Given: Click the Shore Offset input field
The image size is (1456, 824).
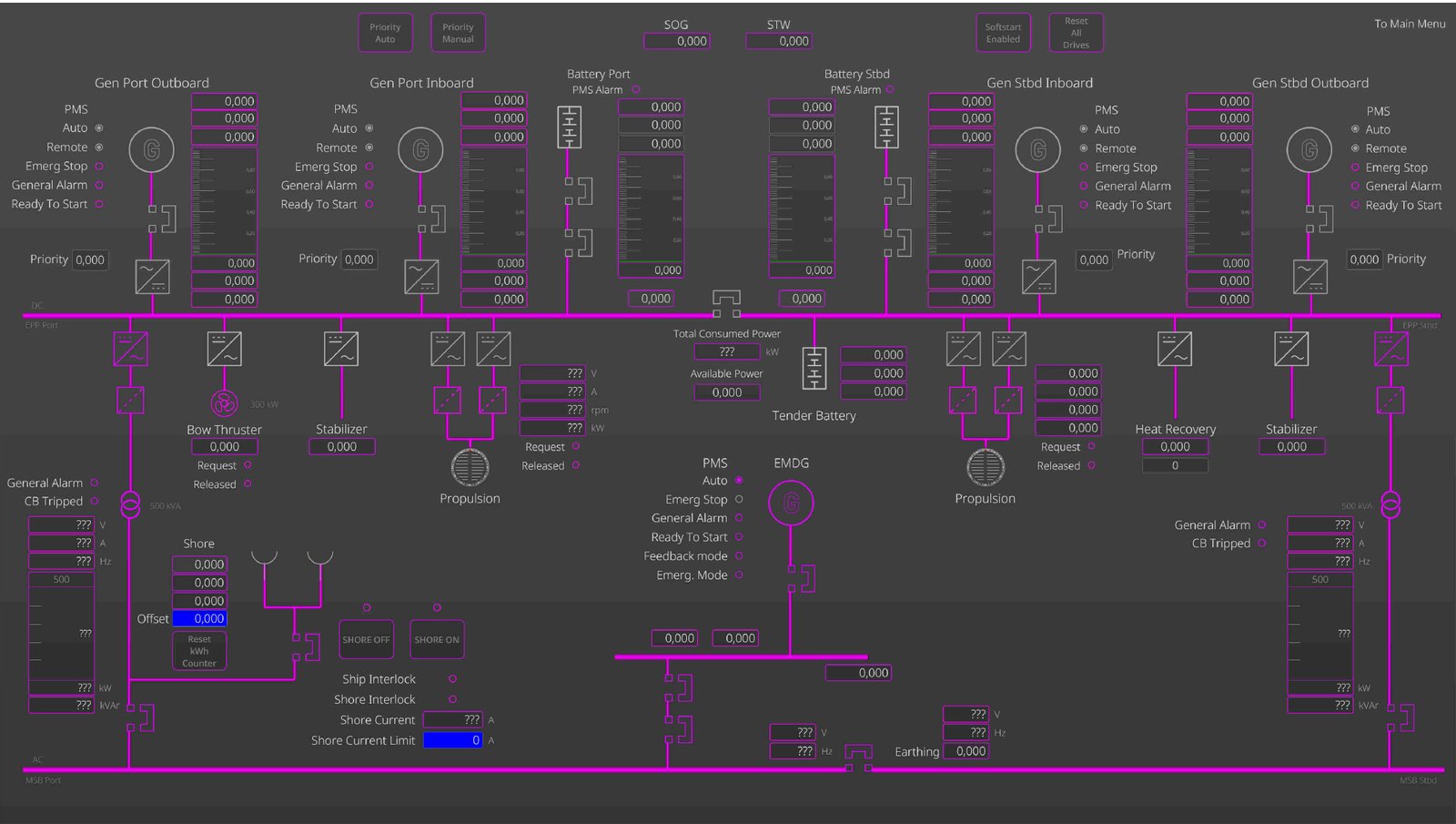Looking at the screenshot, I should point(200,618).
